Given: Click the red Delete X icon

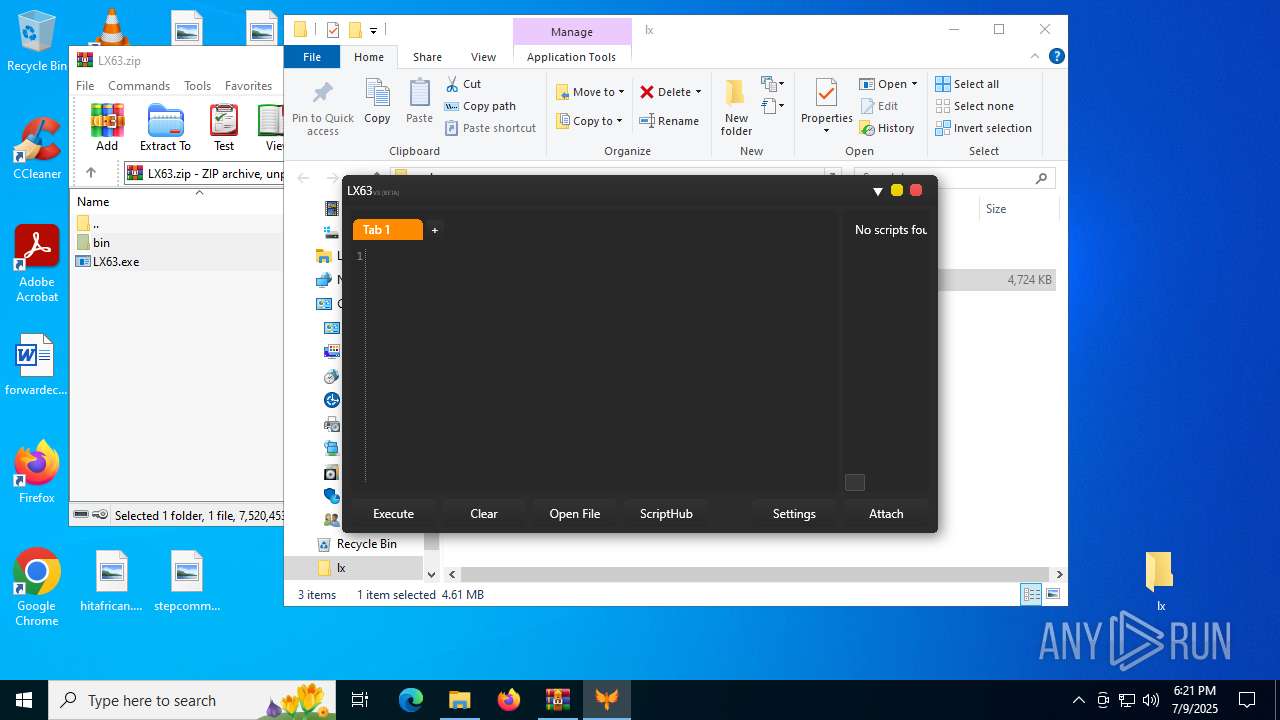Looking at the screenshot, I should (647, 92).
